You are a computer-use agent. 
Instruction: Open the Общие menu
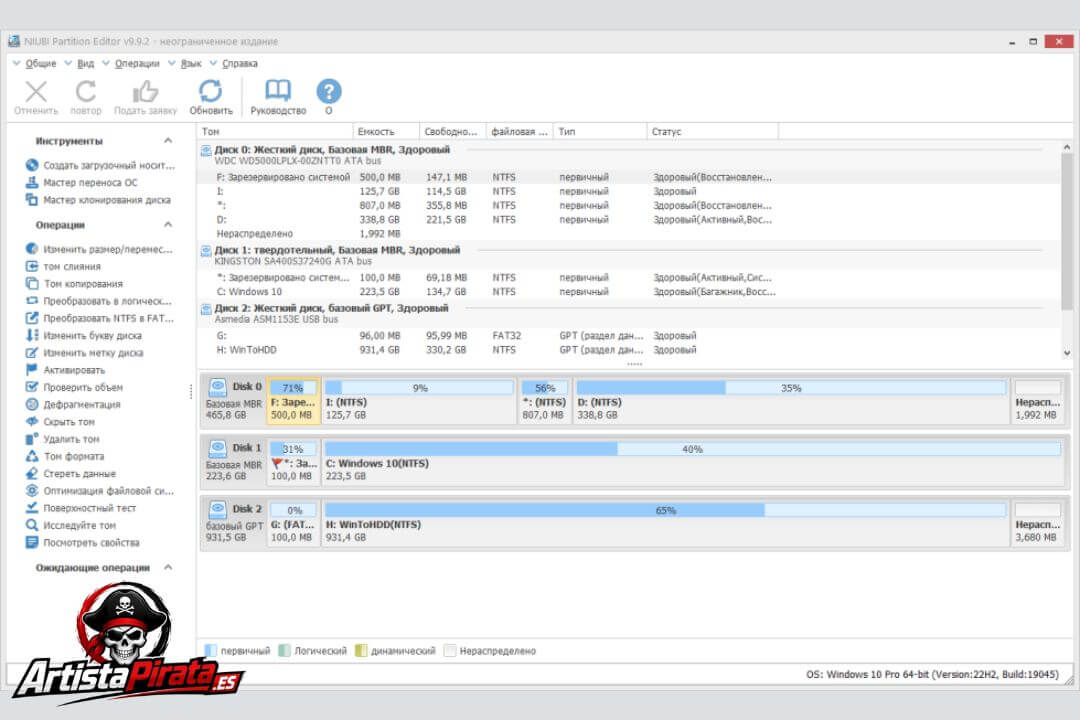point(41,63)
